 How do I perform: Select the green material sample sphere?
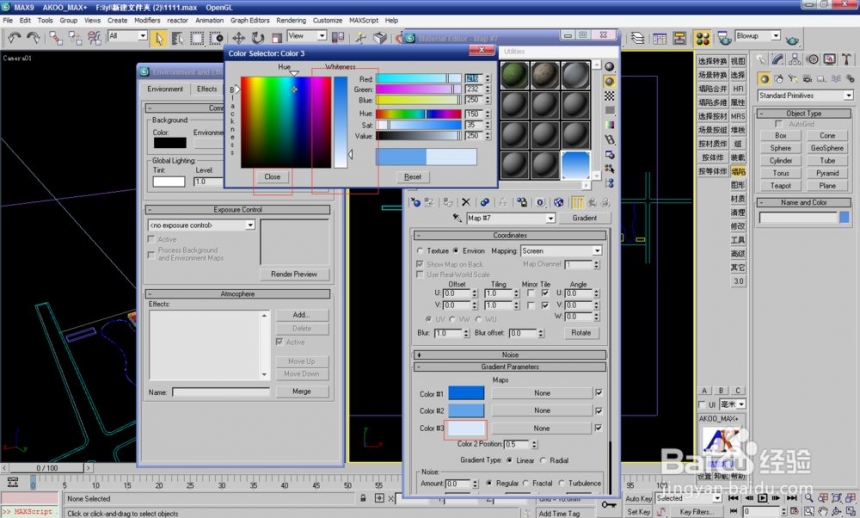pos(514,75)
